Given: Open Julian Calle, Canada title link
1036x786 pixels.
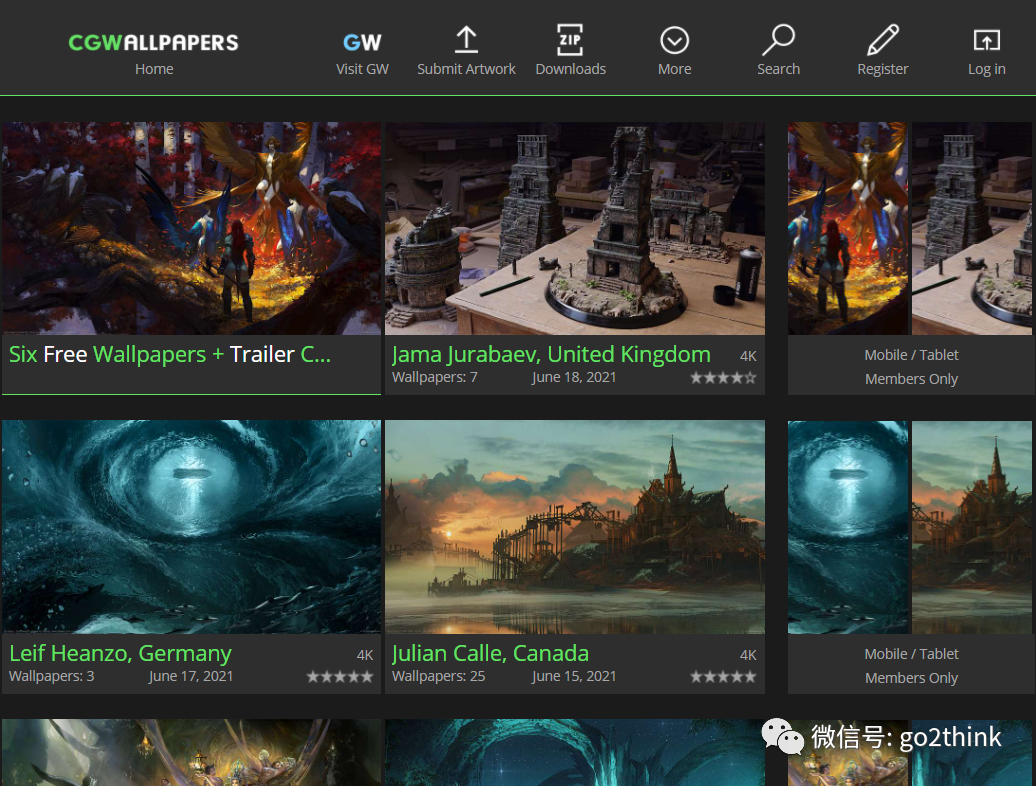Looking at the screenshot, I should pos(490,653).
